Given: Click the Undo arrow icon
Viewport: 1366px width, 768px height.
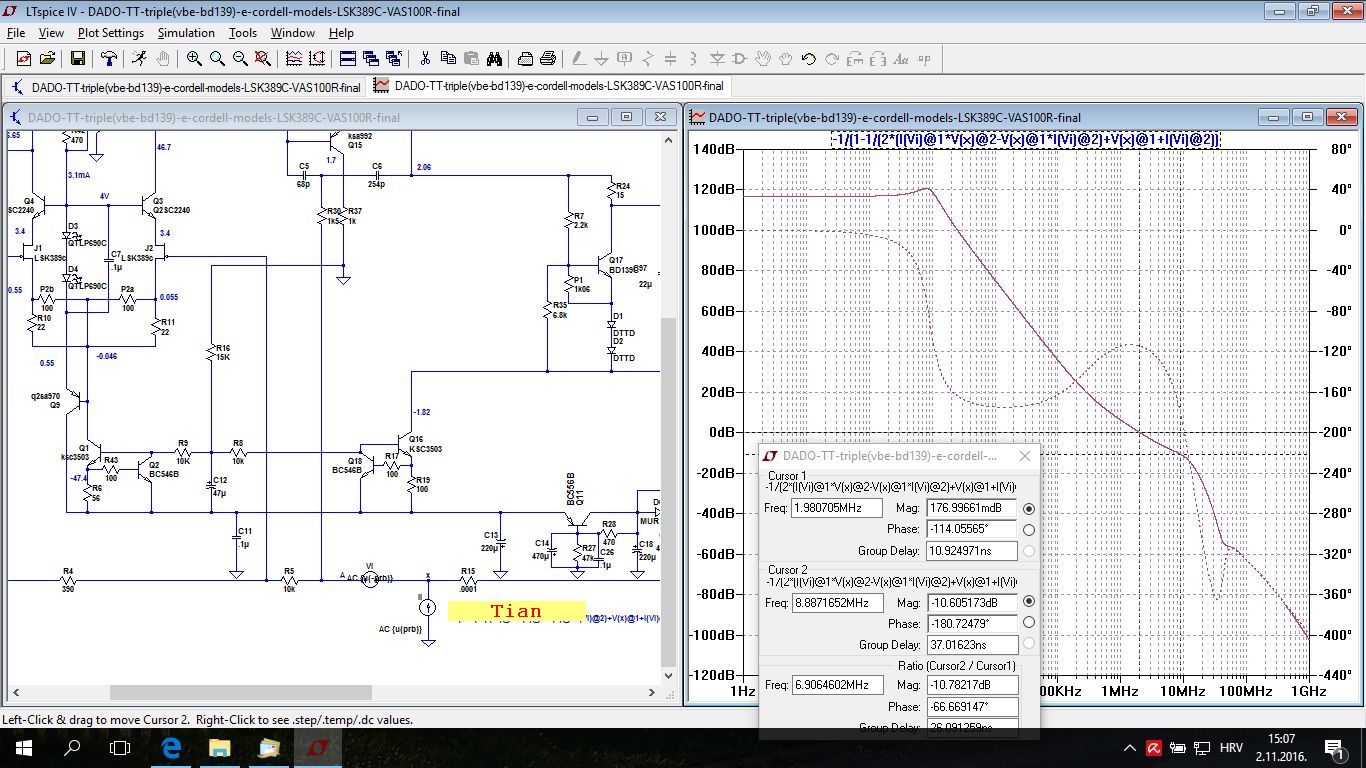Looking at the screenshot, I should (x=809, y=59).
